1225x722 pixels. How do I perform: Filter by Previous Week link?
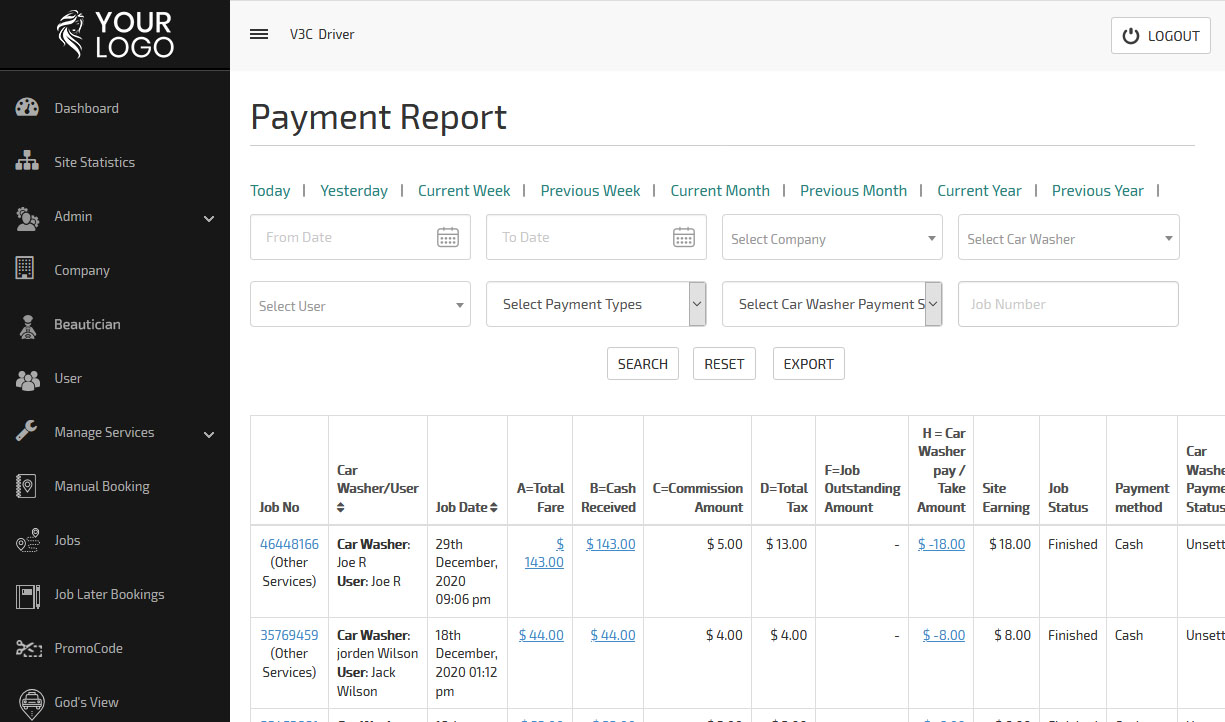tap(590, 191)
